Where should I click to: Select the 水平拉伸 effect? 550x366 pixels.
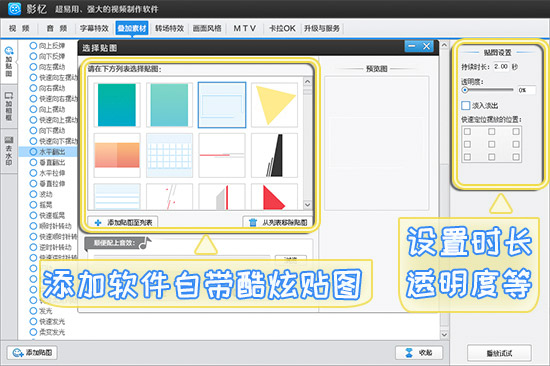48,173
